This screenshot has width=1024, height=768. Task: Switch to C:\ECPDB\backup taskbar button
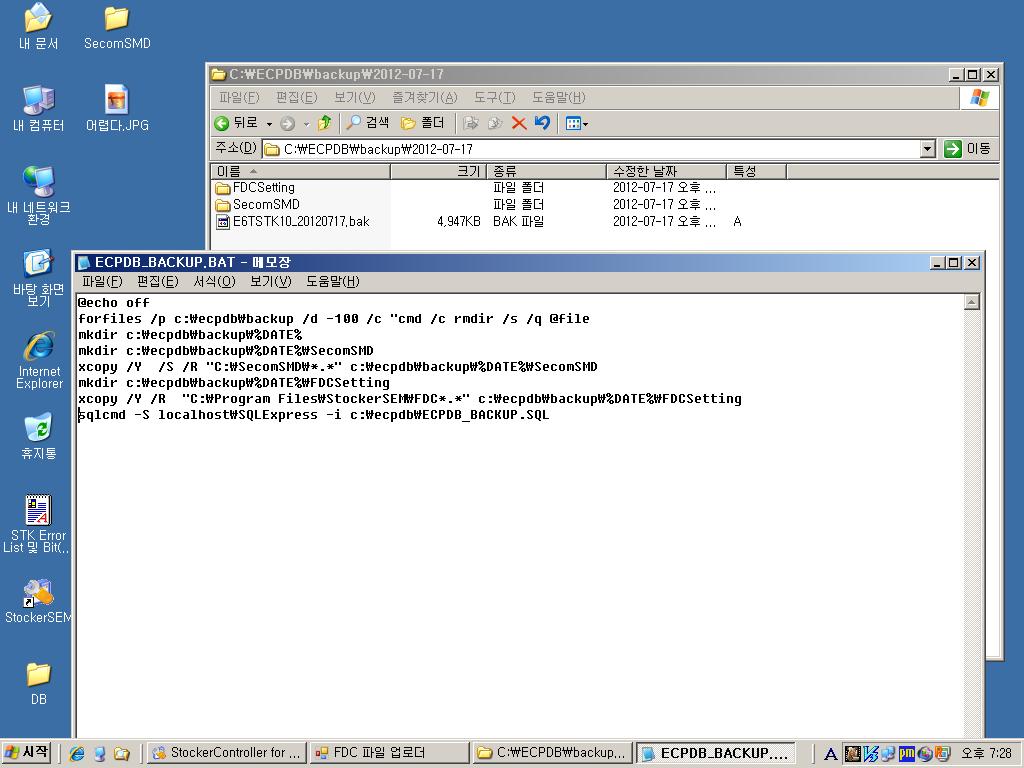552,753
